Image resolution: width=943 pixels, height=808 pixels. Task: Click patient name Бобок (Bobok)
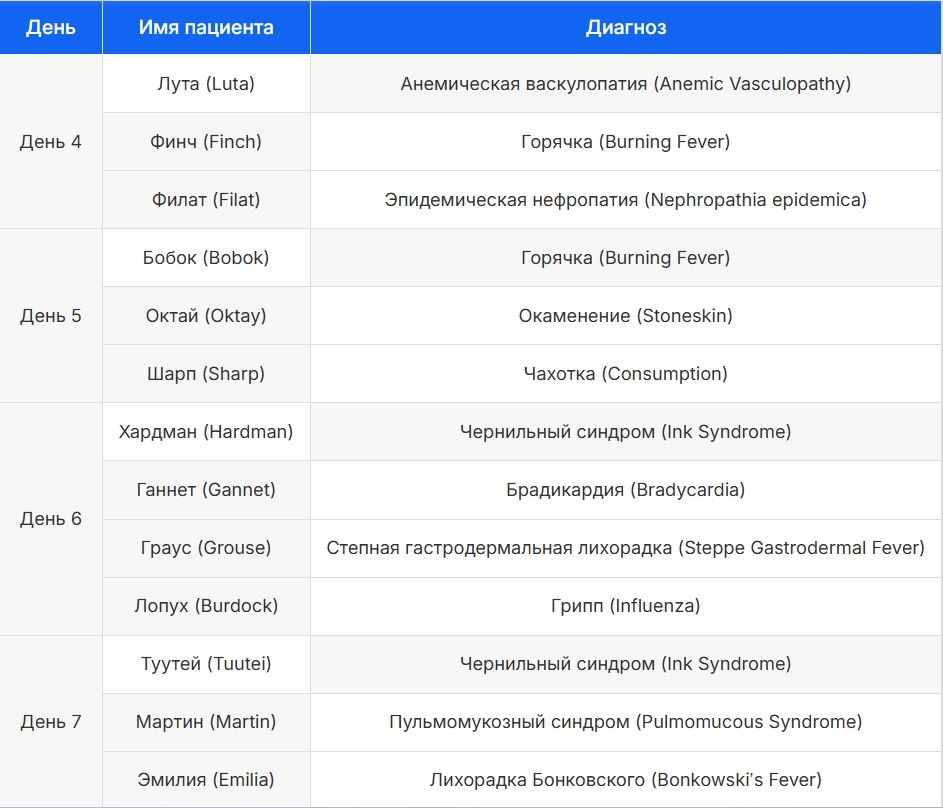[206, 258]
